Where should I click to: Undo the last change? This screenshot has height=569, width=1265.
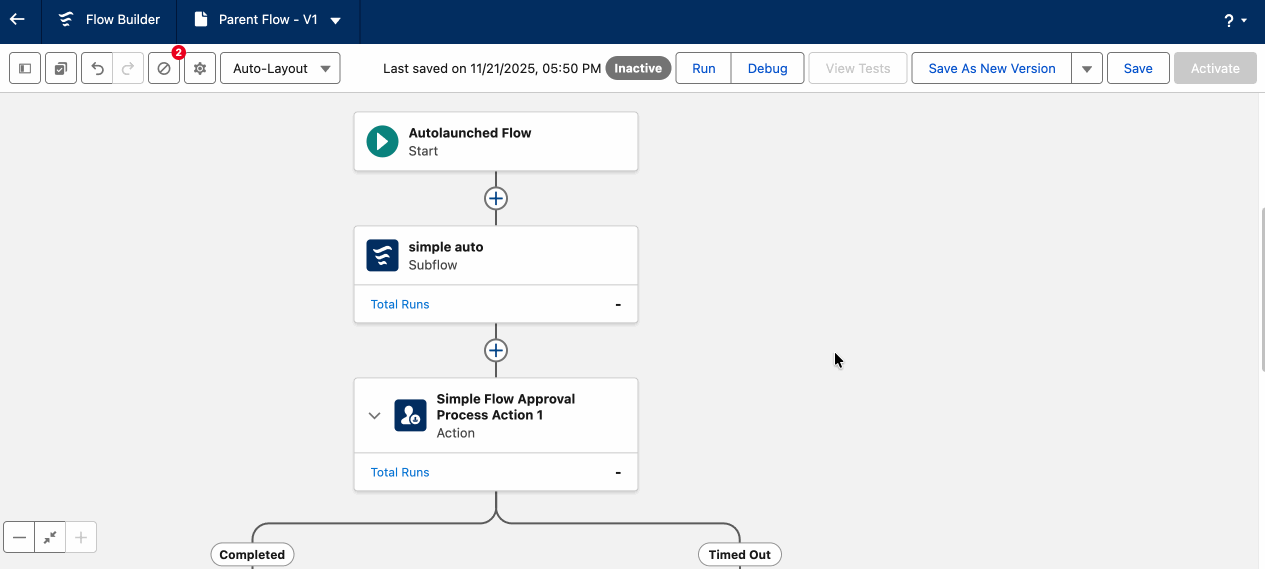97,68
